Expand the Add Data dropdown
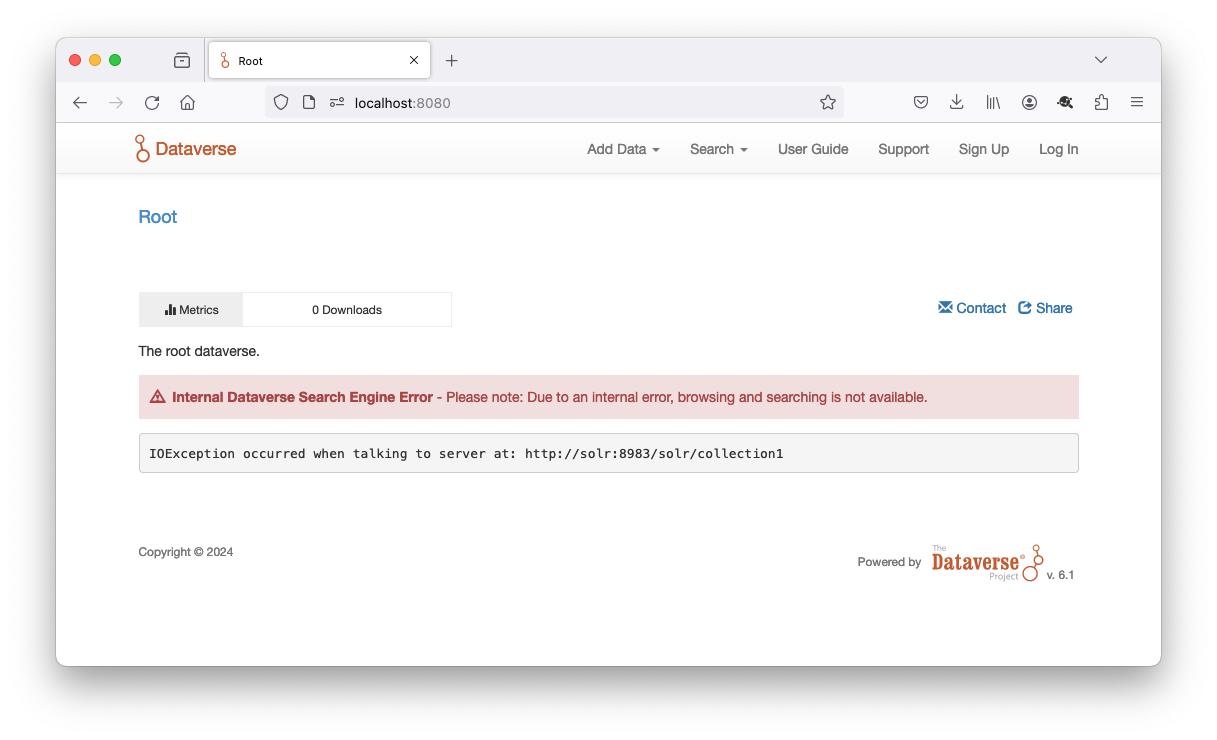The height and width of the screenshot is (740, 1217). pyautogui.click(x=623, y=149)
